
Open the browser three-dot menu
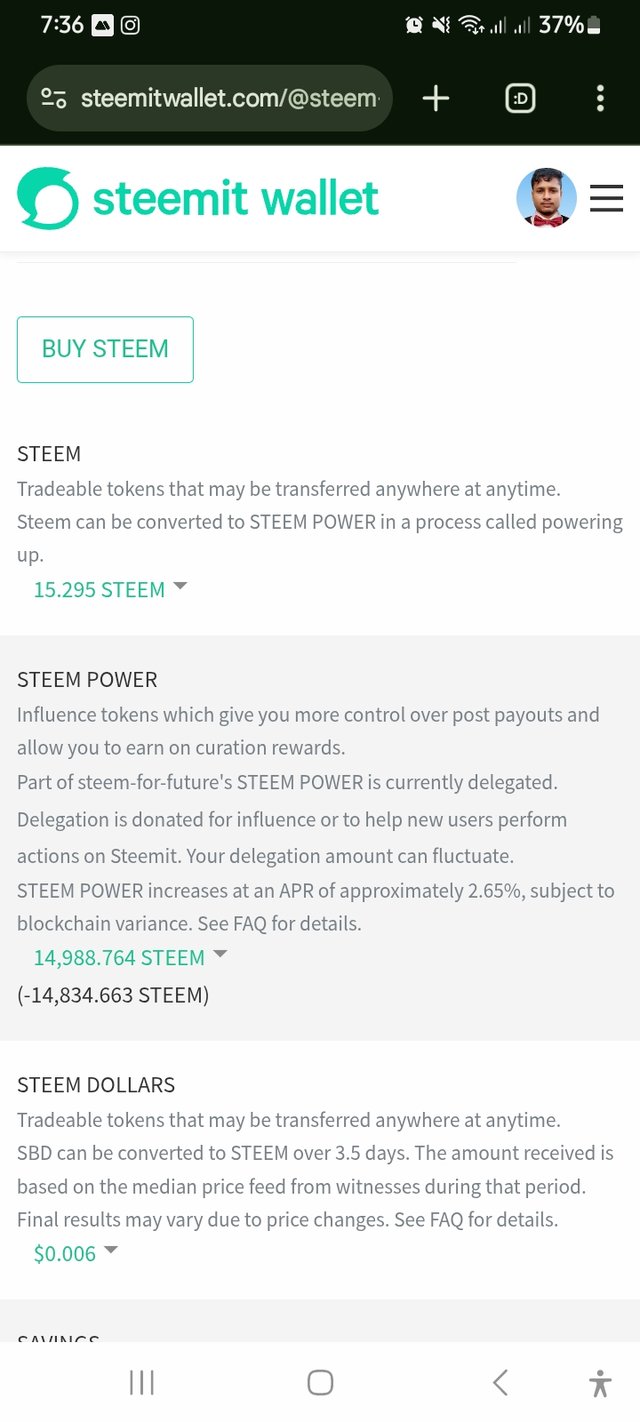click(600, 98)
